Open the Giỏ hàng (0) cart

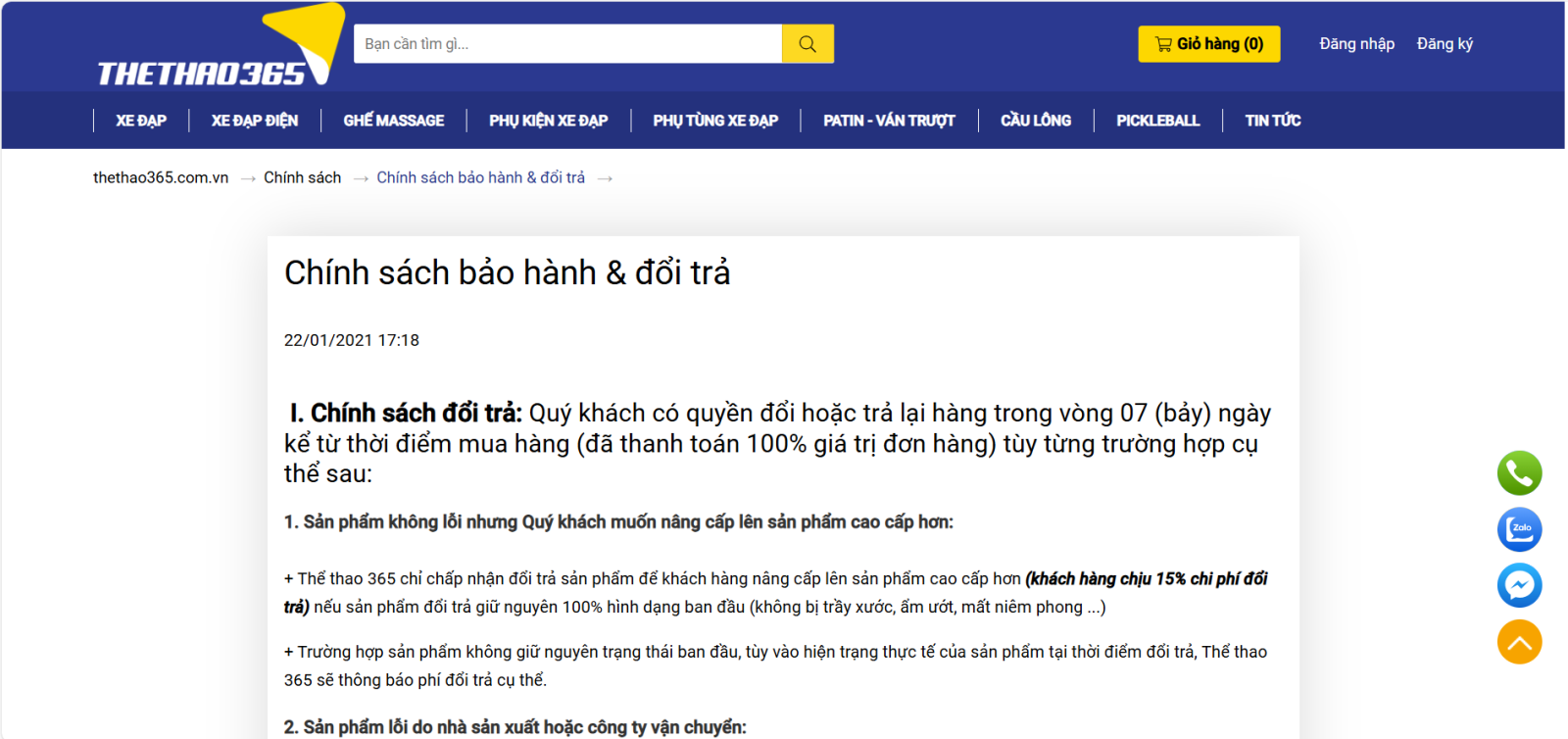pos(1208,44)
